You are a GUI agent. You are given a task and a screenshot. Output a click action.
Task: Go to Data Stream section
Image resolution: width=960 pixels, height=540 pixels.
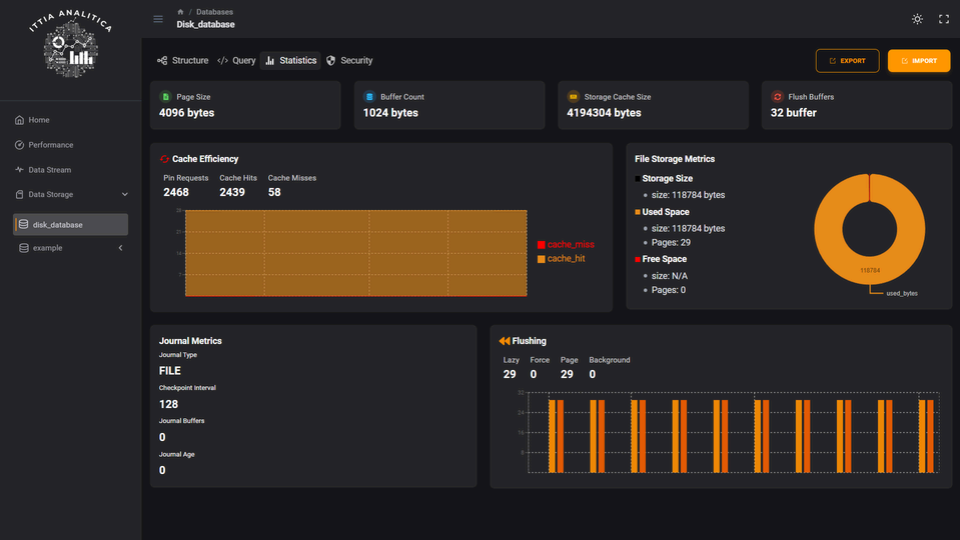(x=49, y=170)
